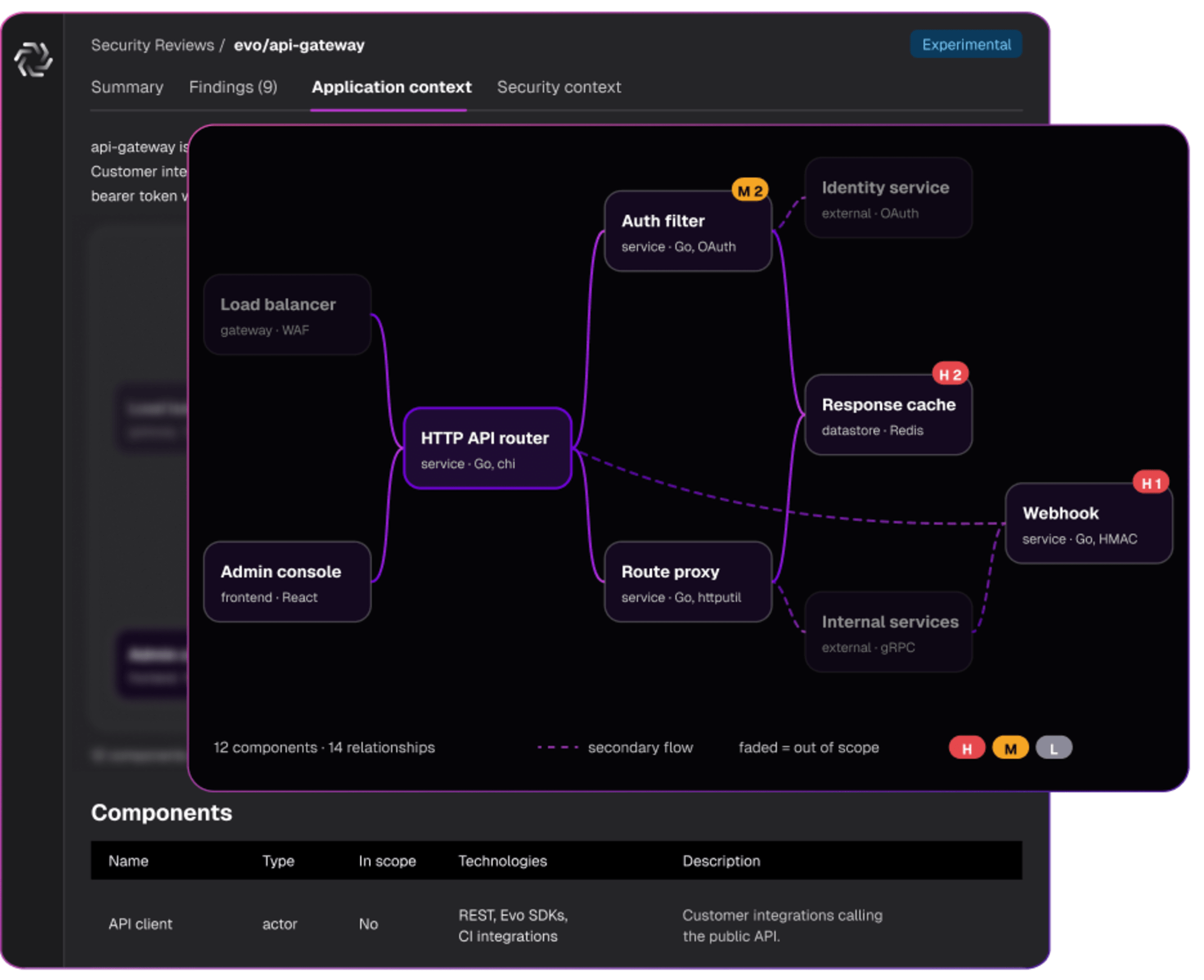Click the 'Customer integrations calling' description cell
This screenshot has height=980, width=1204.
(782, 926)
